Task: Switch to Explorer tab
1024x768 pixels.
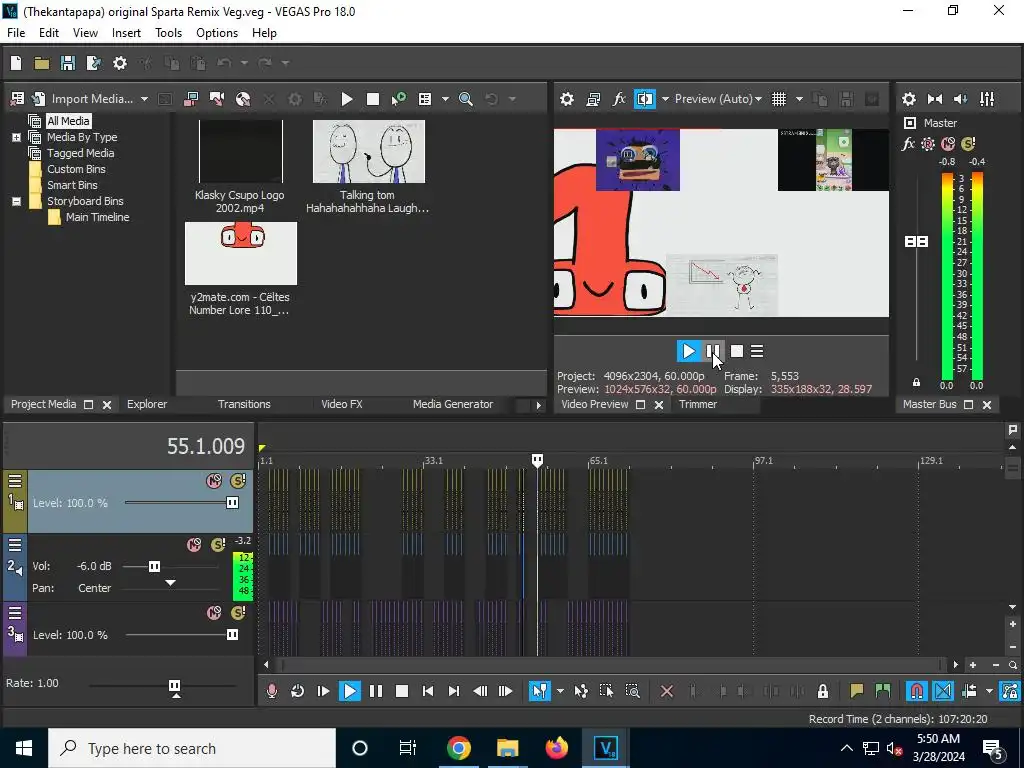Action: tap(147, 404)
